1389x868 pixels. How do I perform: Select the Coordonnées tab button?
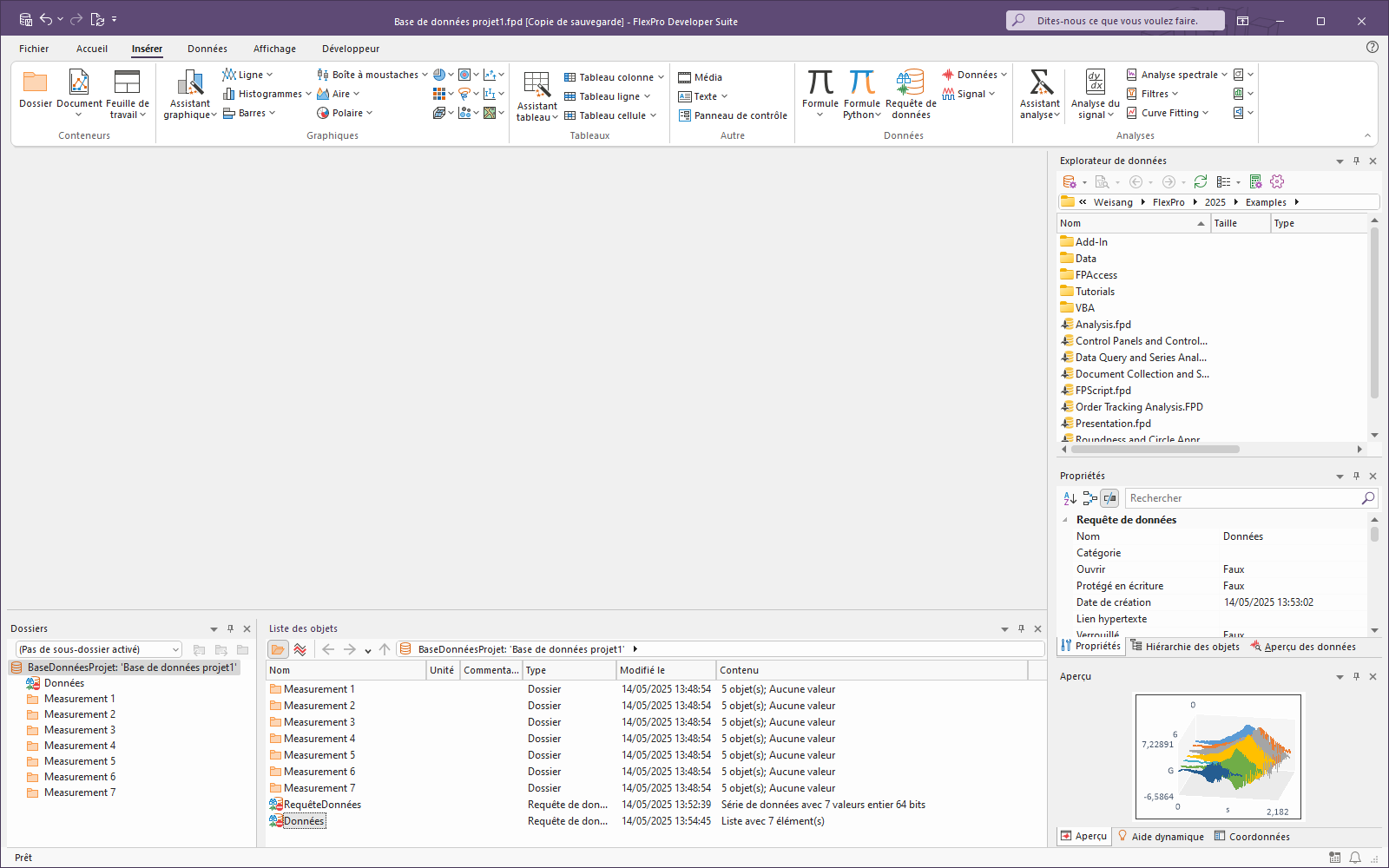(x=1251, y=837)
